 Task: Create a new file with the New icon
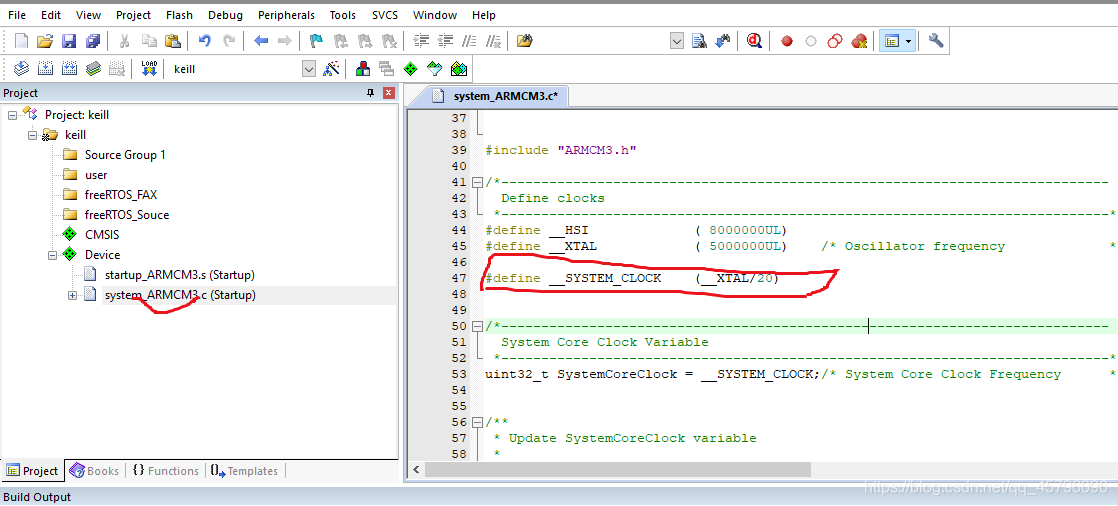click(21, 41)
